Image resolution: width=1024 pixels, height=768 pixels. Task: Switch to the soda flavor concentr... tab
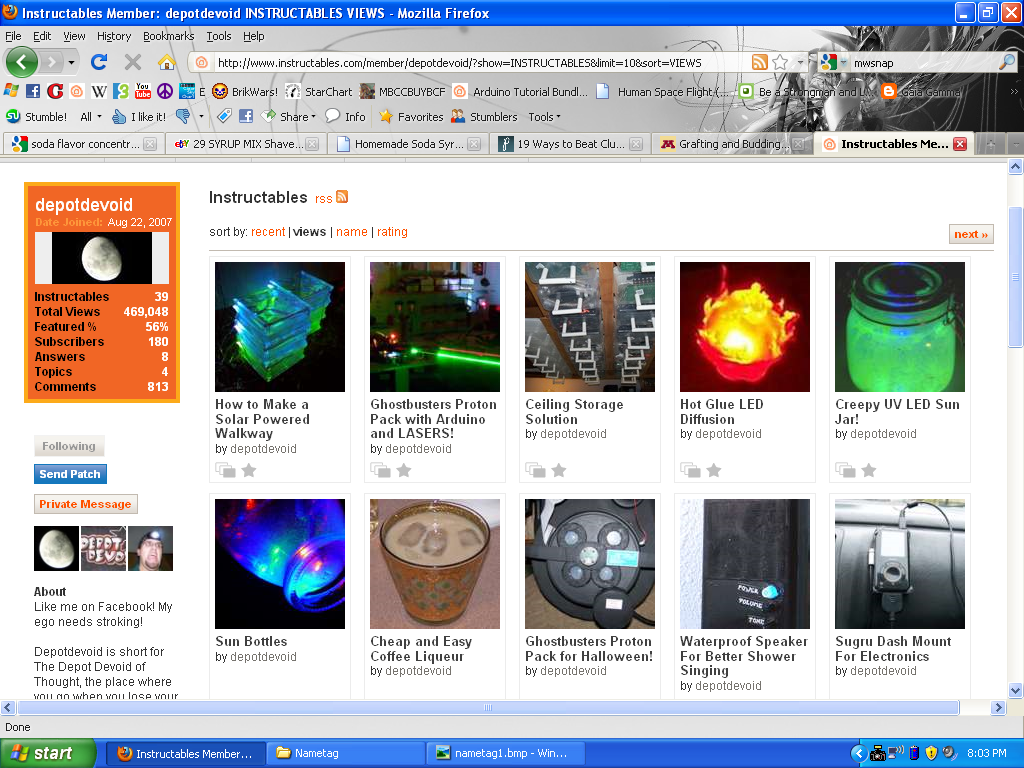(82, 144)
